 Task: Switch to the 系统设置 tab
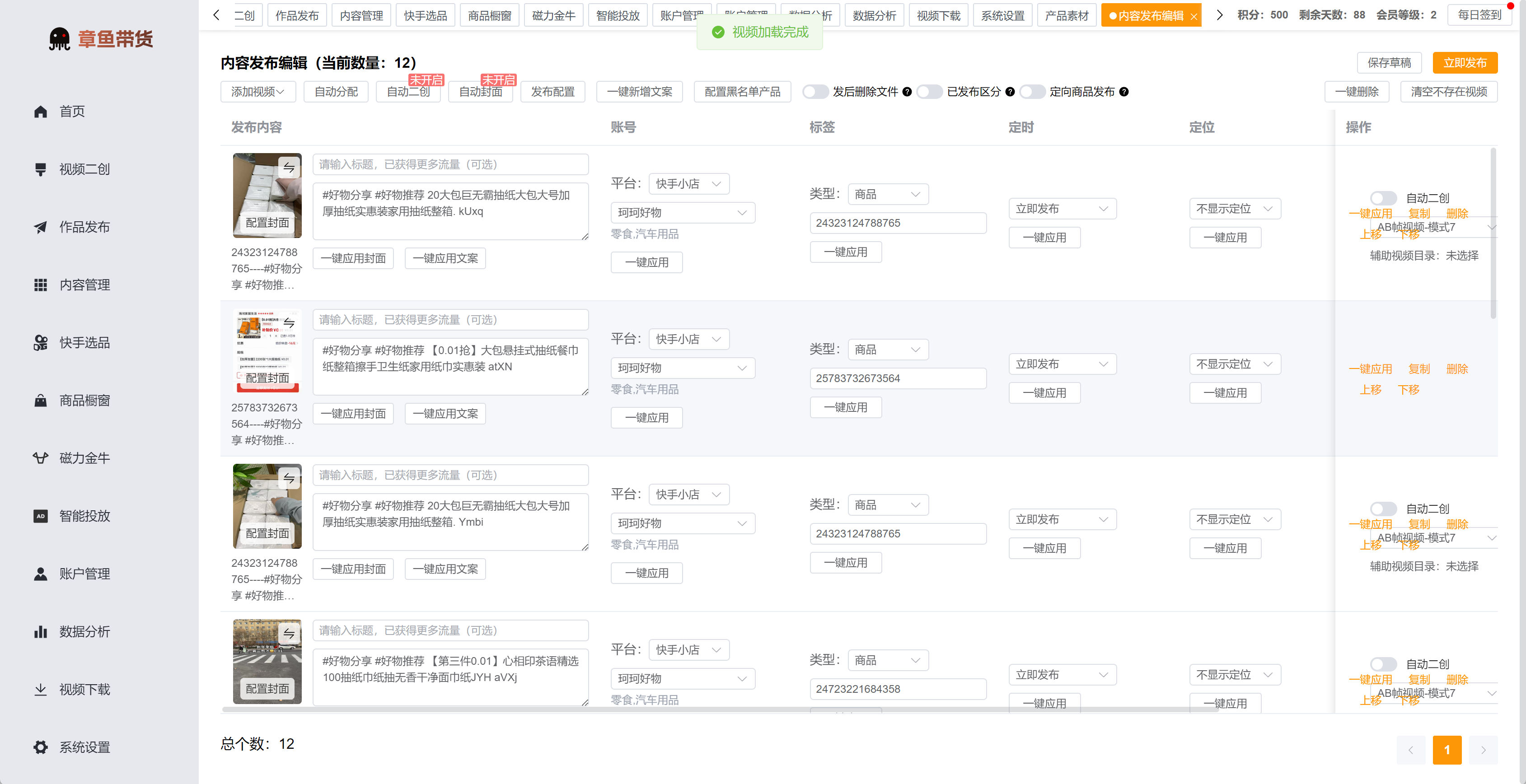(1002, 15)
